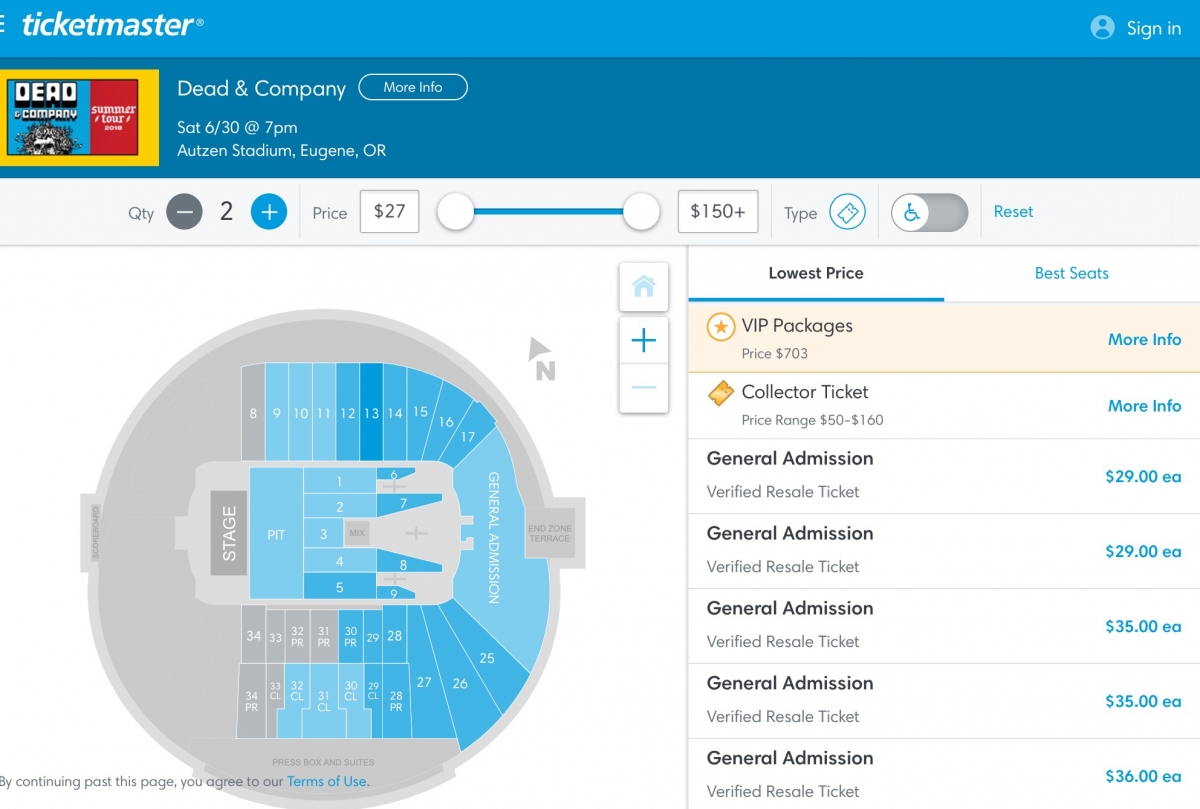Viewport: 1200px width, 809px height.
Task: Click the Reset filters link
Action: [1013, 212]
